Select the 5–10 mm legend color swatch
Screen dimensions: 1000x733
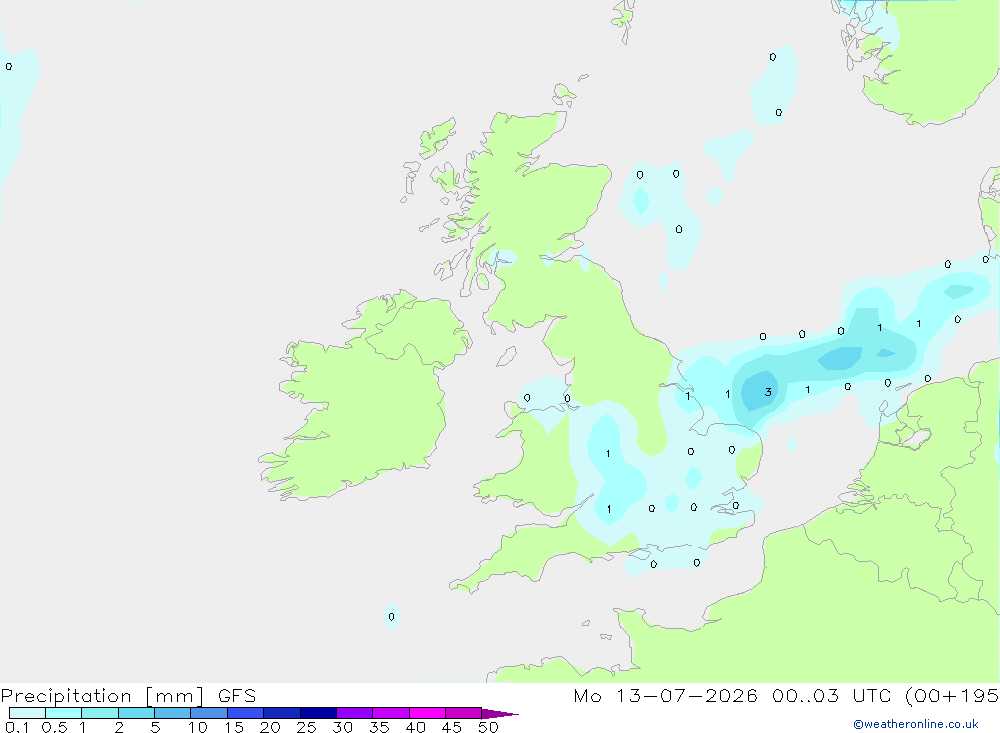click(173, 713)
